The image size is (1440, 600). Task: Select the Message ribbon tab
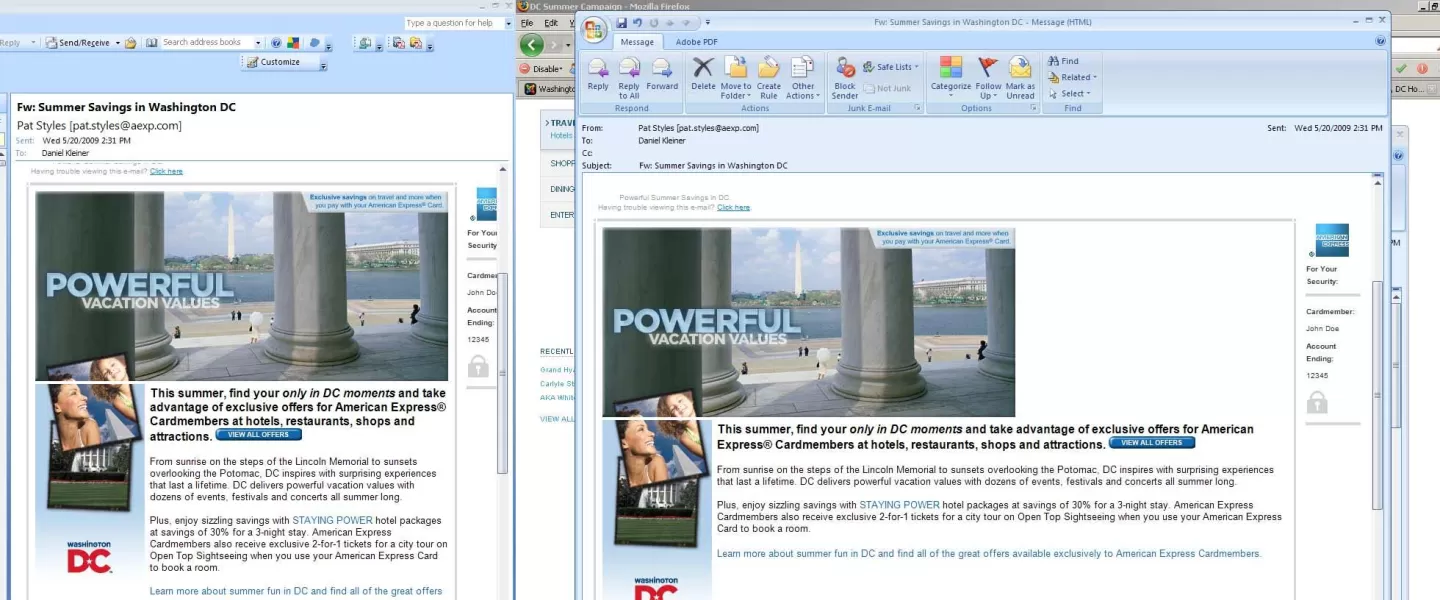click(x=637, y=42)
